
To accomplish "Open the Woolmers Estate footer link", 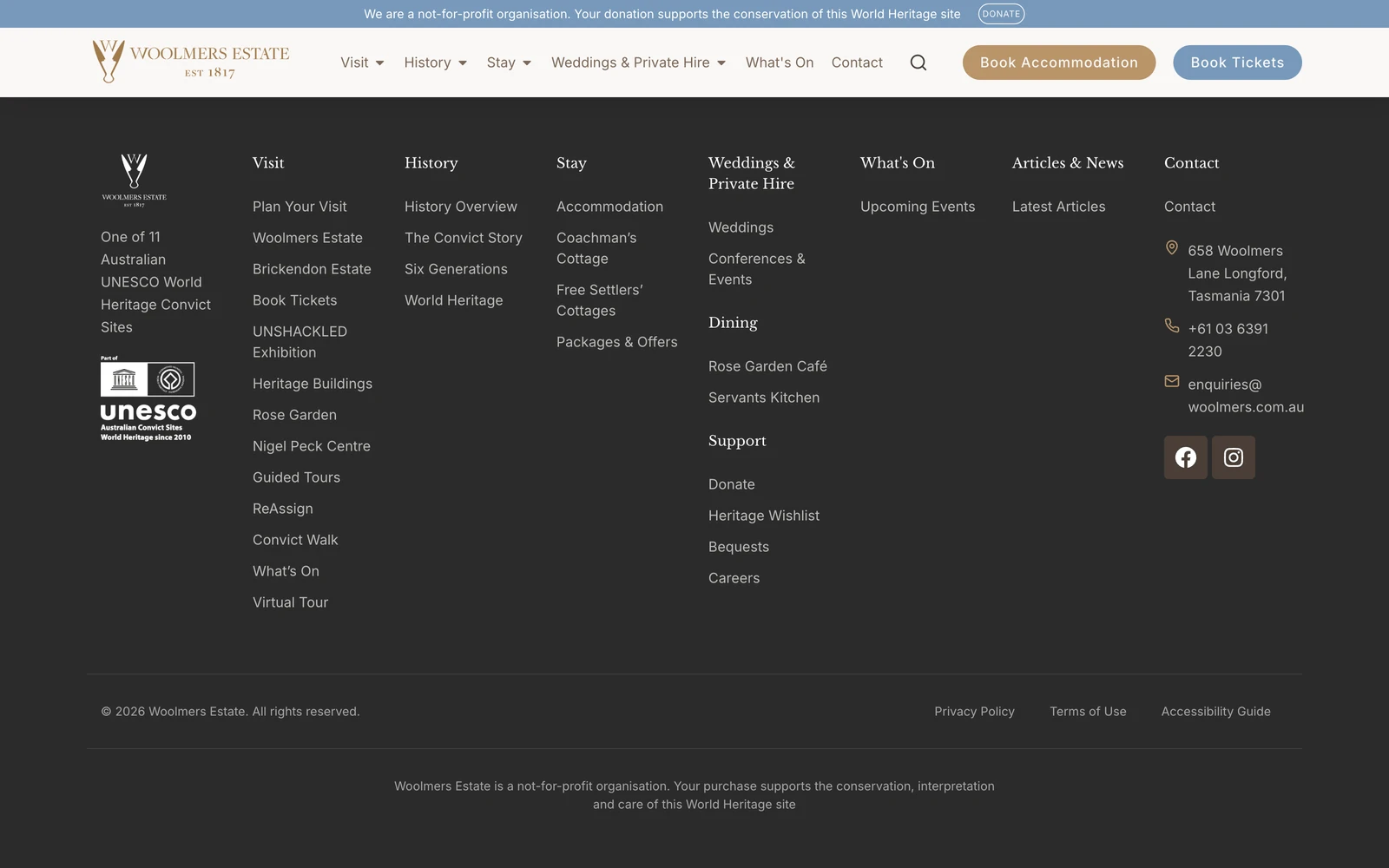I will 307,238.
